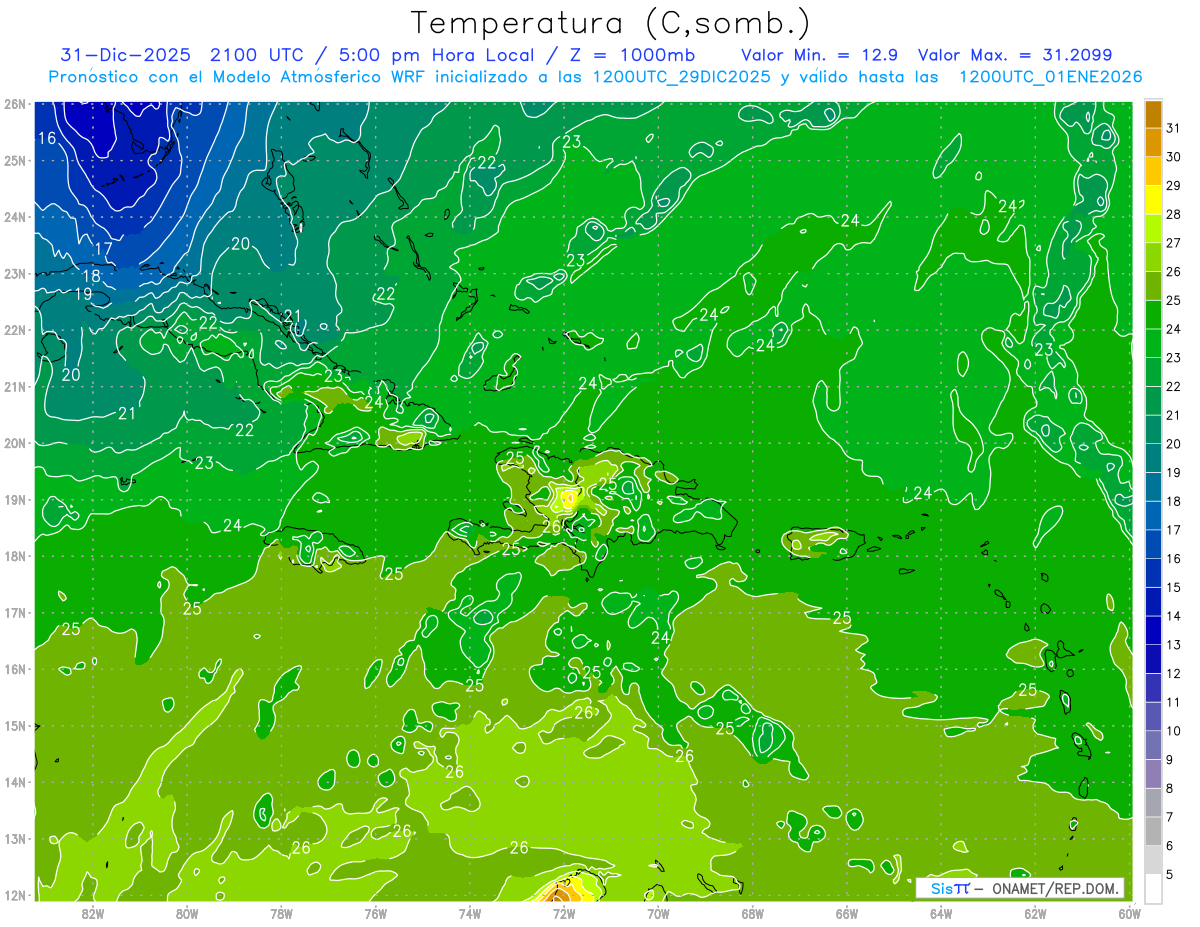Screen dimensions: 1200x927
Task: Click the 19N latitude axis label
Action: [x=15, y=499]
